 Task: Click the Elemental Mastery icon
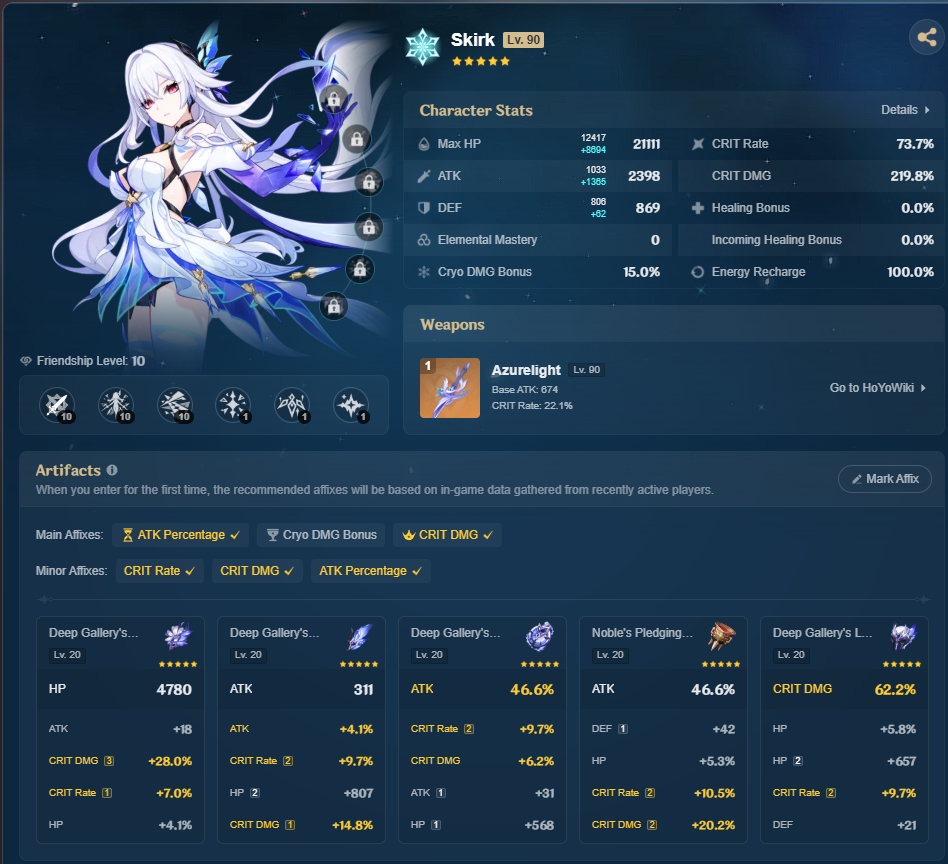coord(424,240)
